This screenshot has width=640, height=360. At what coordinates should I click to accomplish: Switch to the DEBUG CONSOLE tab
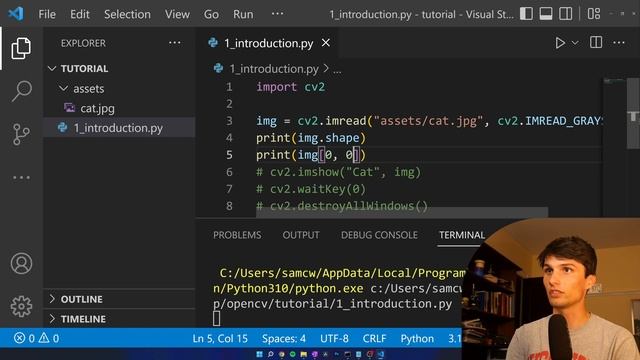click(379, 235)
